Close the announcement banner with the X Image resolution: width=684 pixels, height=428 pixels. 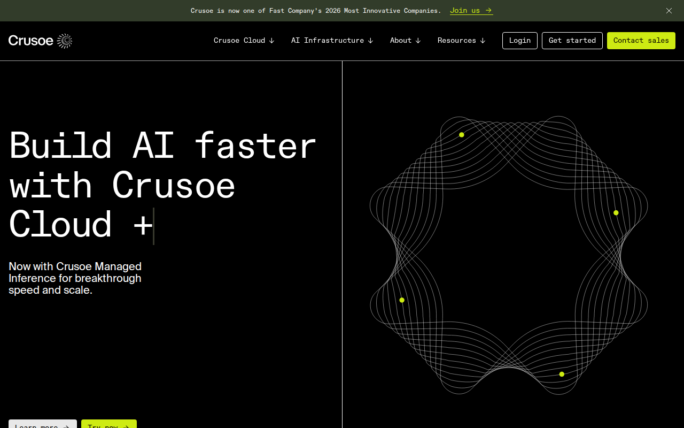669,10
